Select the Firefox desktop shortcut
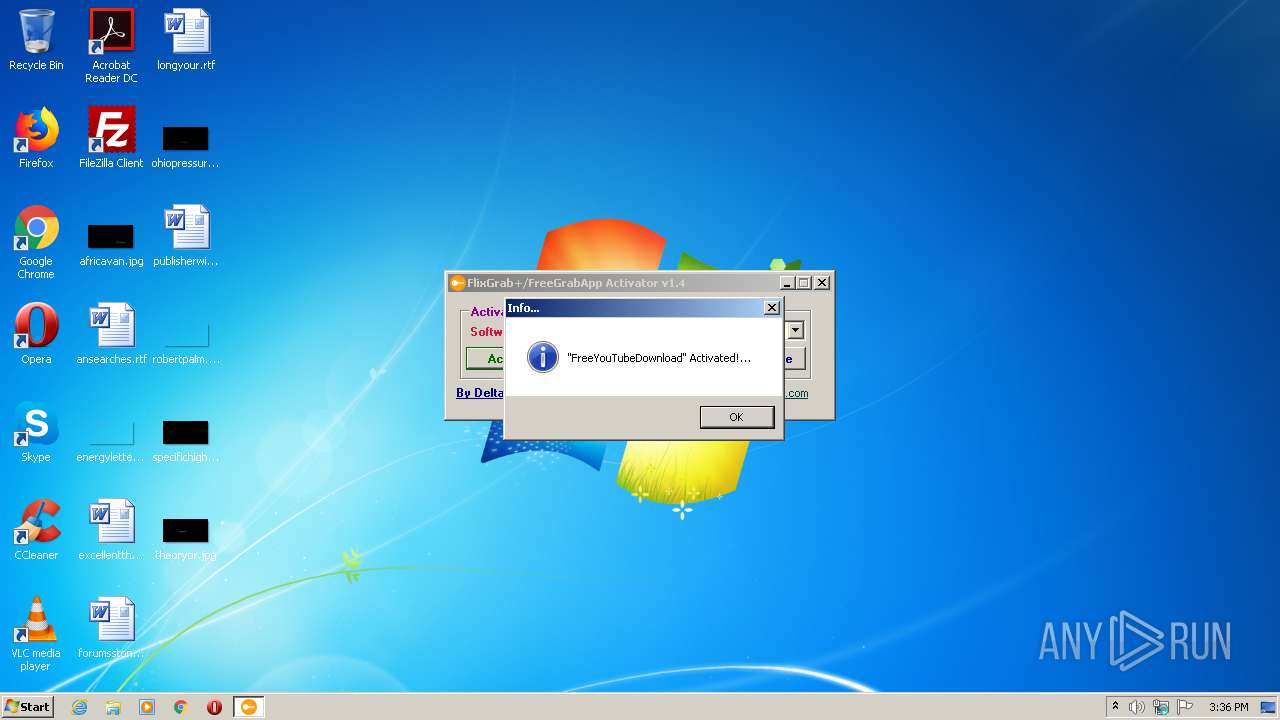1280x720 pixels. coord(36,138)
